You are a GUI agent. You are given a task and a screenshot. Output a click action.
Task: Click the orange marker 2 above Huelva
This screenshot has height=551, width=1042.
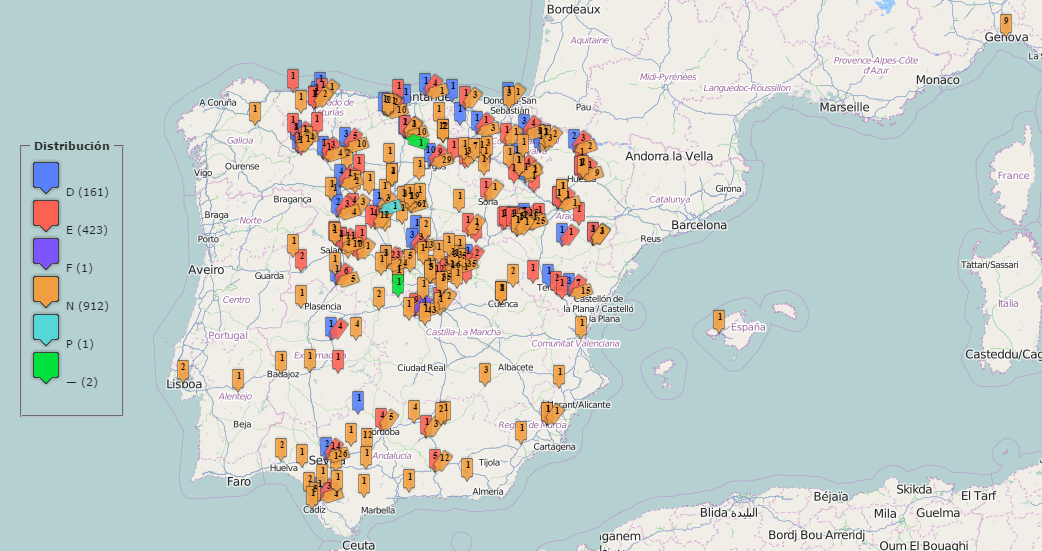281,447
